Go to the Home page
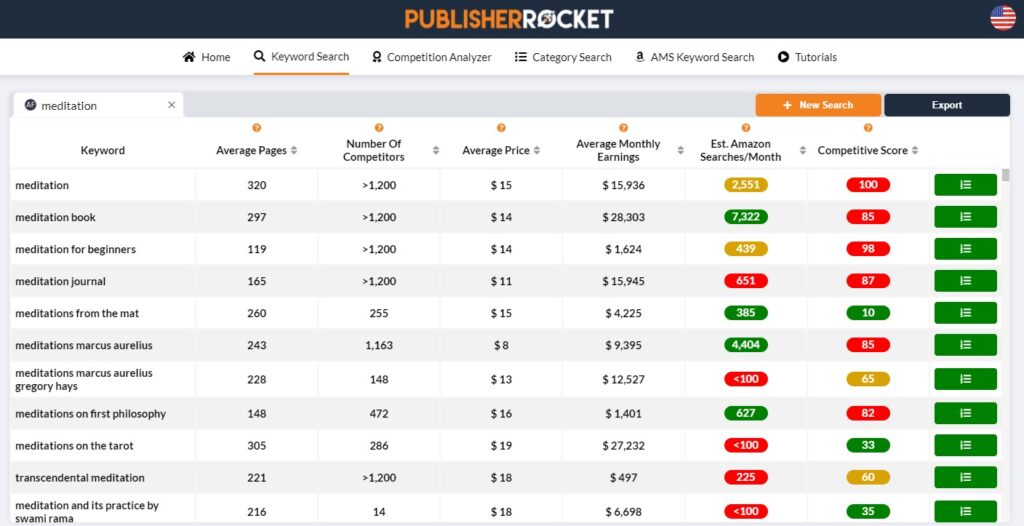This screenshot has width=1024, height=526. click(x=206, y=58)
